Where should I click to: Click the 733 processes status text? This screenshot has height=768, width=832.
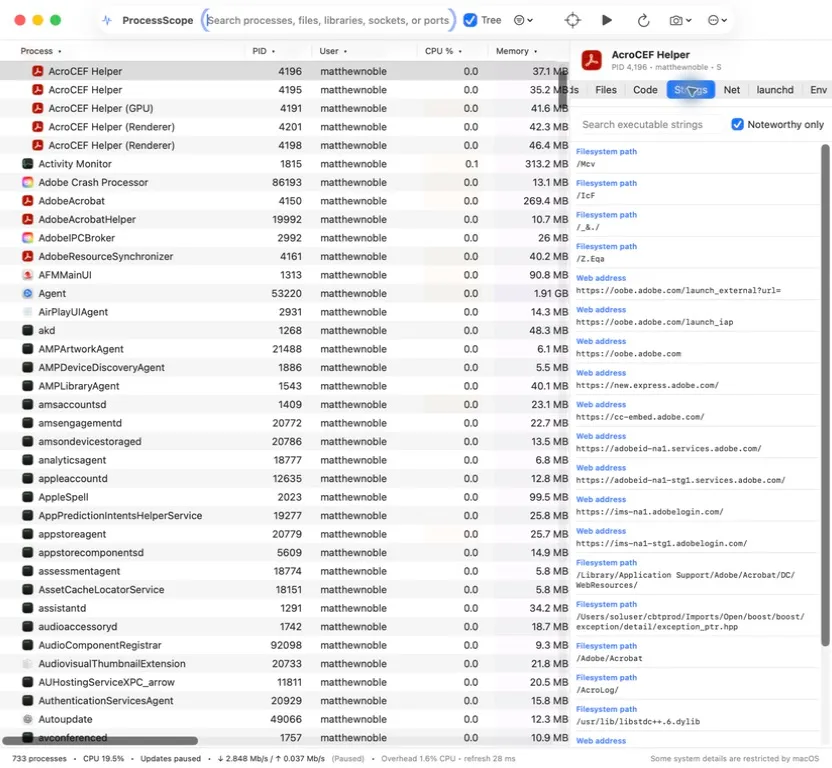click(x=39, y=758)
